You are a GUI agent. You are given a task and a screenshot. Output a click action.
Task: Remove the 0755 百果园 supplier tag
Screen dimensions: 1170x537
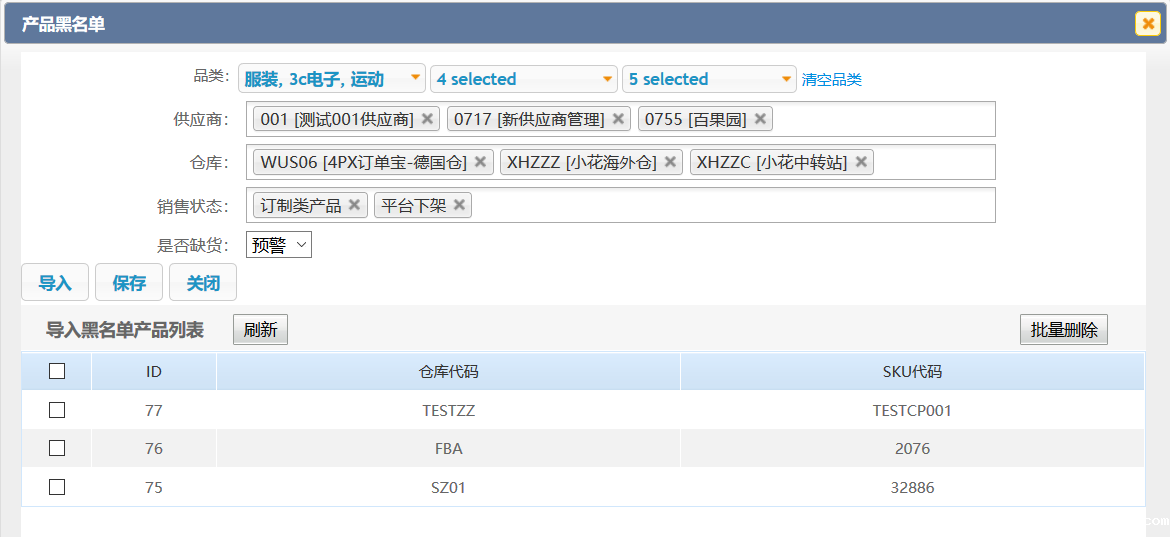761,119
